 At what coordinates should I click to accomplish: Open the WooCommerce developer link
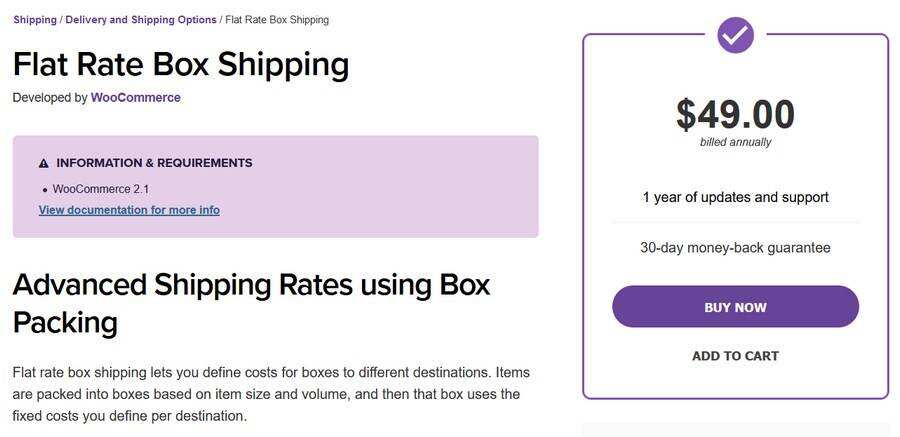pyautogui.click(x=136, y=98)
